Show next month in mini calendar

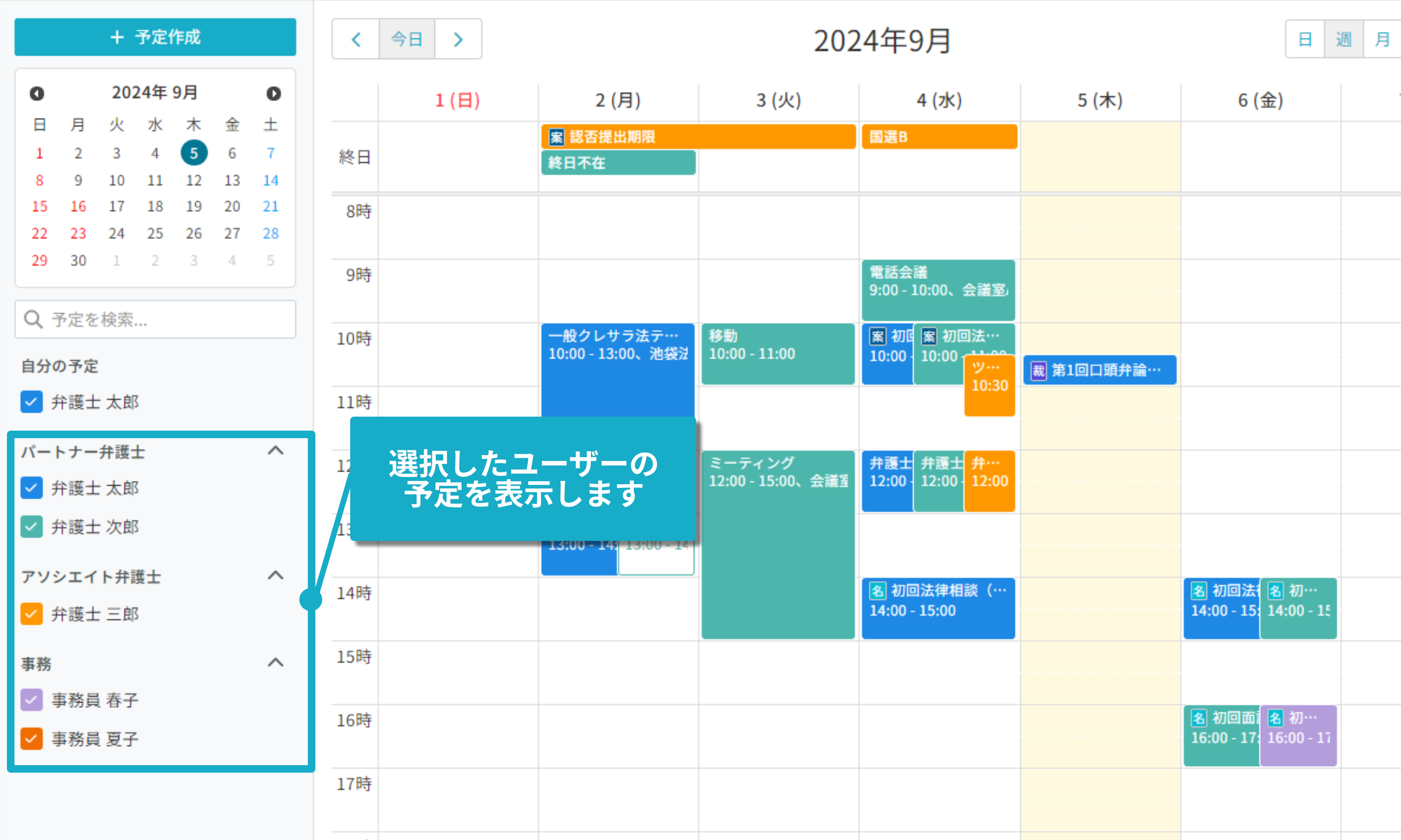[x=273, y=93]
